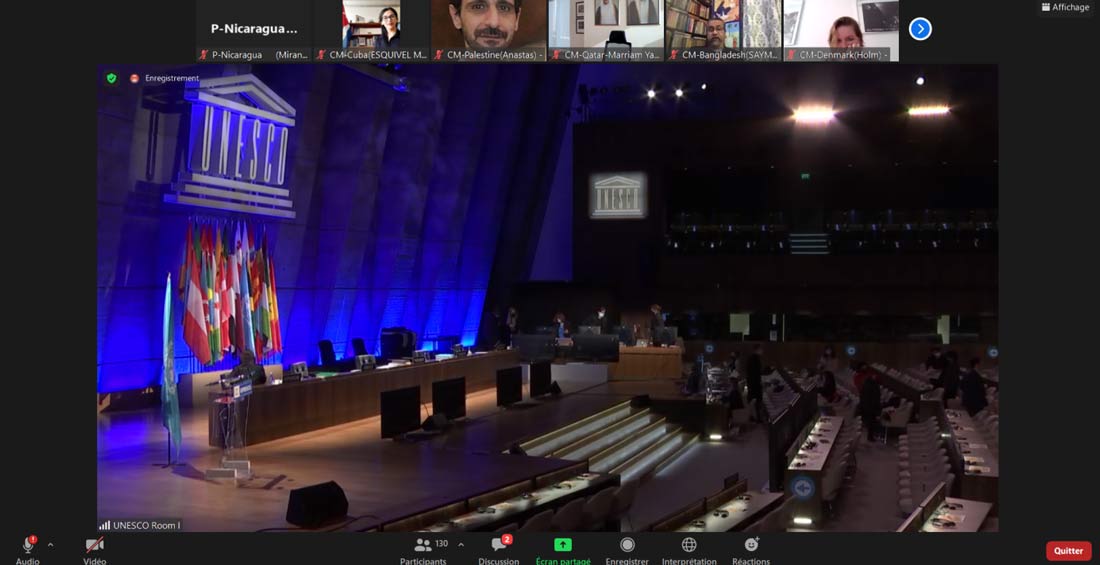The image size is (1100, 565).
Task: Click the muted mic icon on CM-Cuba
Action: [x=321, y=55]
